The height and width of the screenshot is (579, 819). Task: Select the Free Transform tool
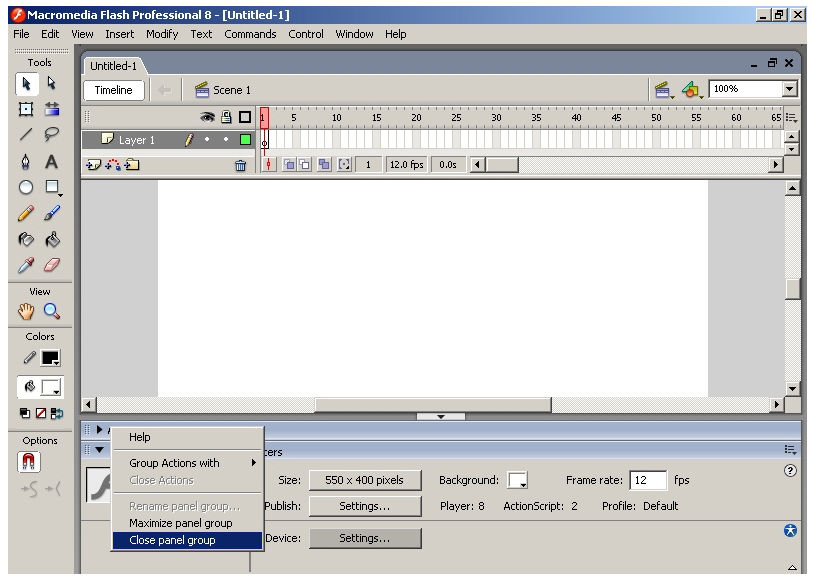pos(26,109)
